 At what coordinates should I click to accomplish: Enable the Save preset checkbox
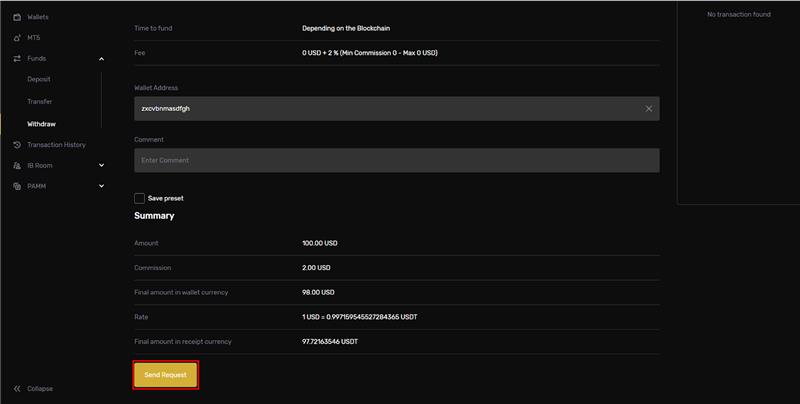(140, 198)
